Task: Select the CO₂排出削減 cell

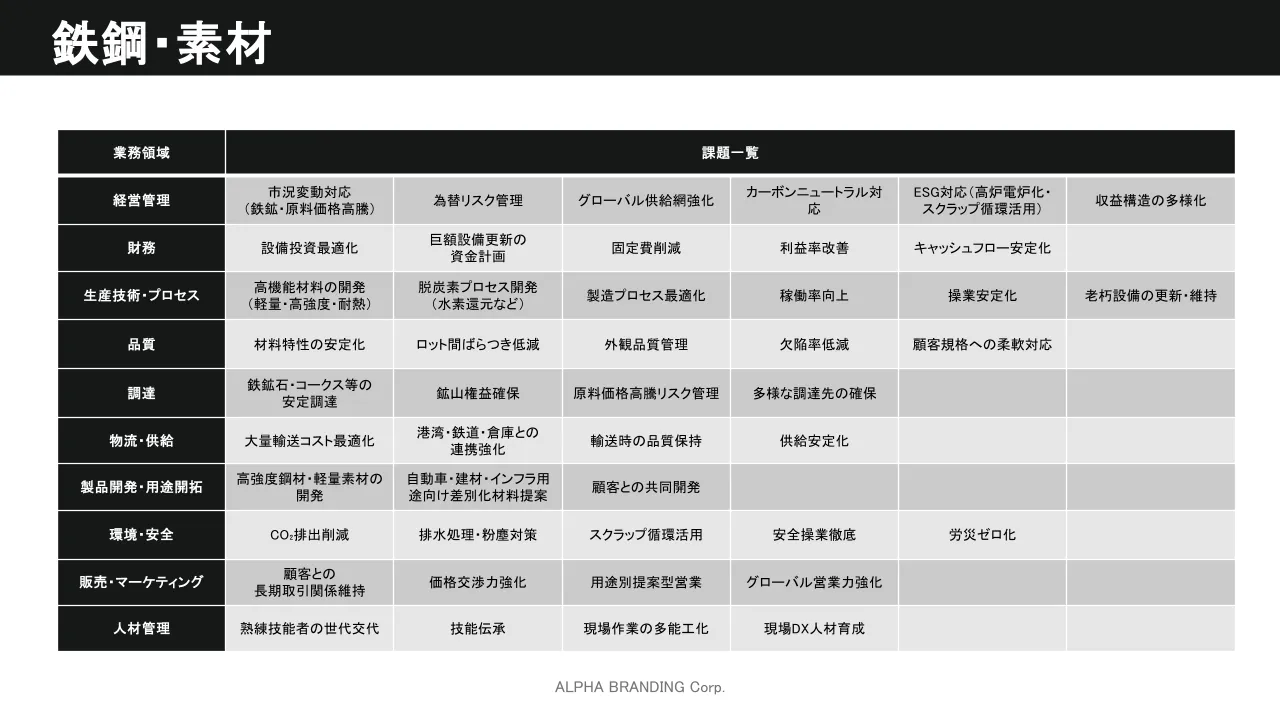Action: (309, 535)
